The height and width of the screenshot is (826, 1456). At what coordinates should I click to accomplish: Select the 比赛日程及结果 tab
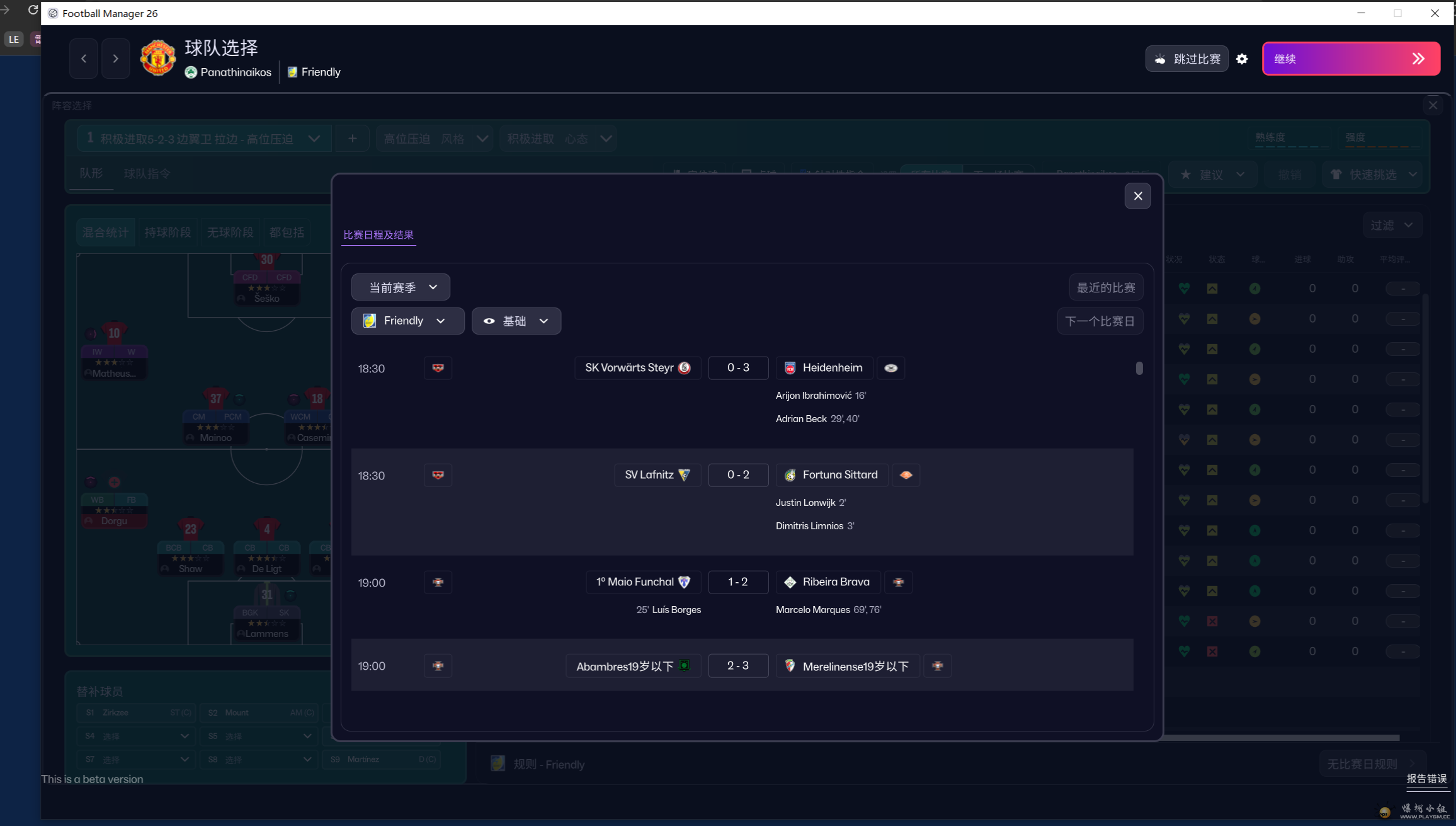(x=378, y=234)
